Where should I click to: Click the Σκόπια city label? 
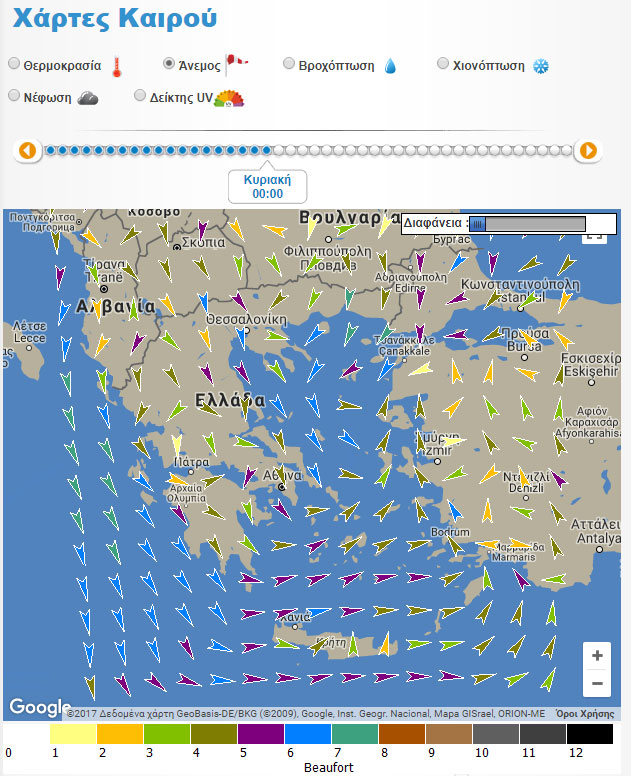(203, 242)
